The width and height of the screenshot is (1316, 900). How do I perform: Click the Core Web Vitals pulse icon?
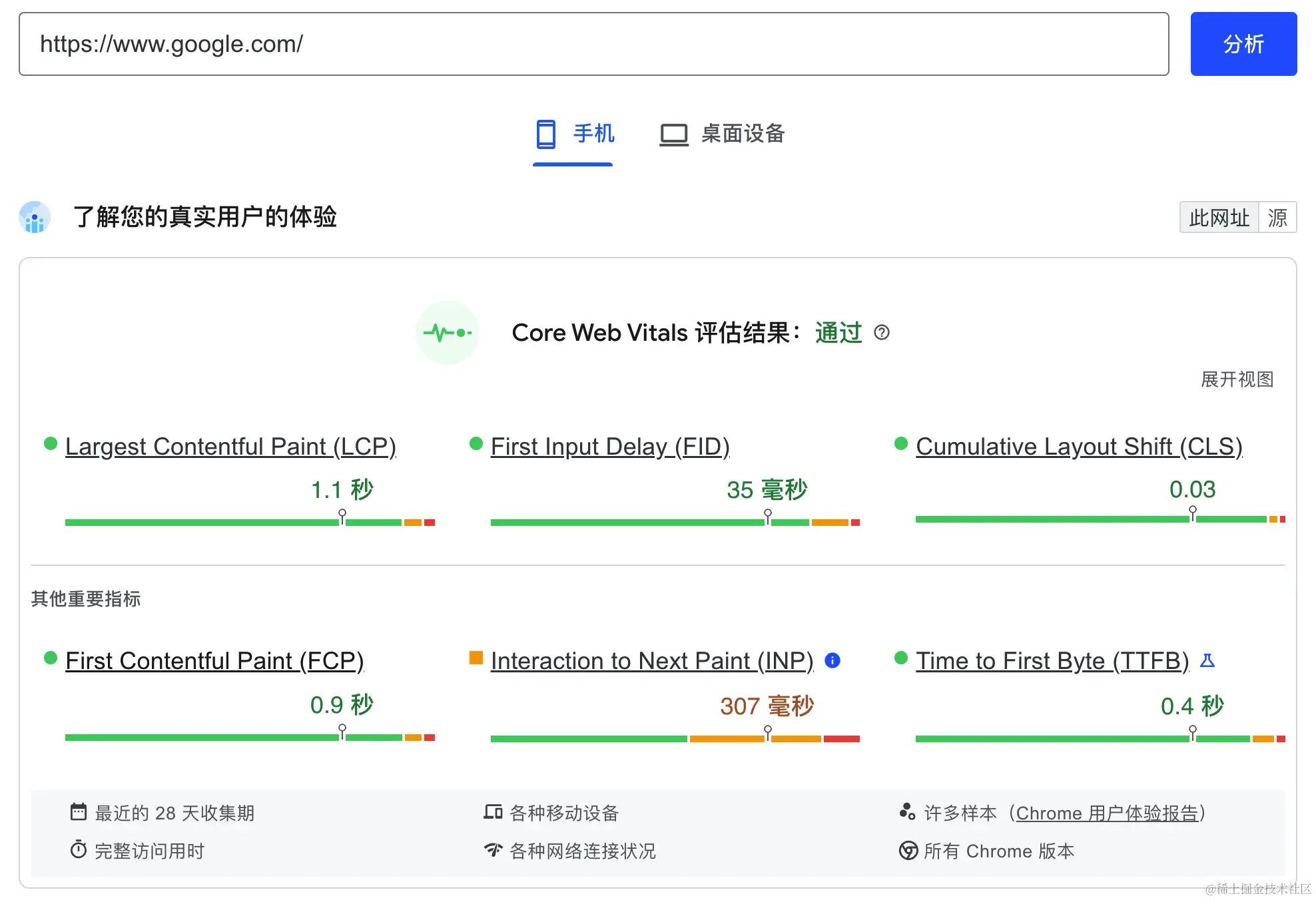[448, 332]
